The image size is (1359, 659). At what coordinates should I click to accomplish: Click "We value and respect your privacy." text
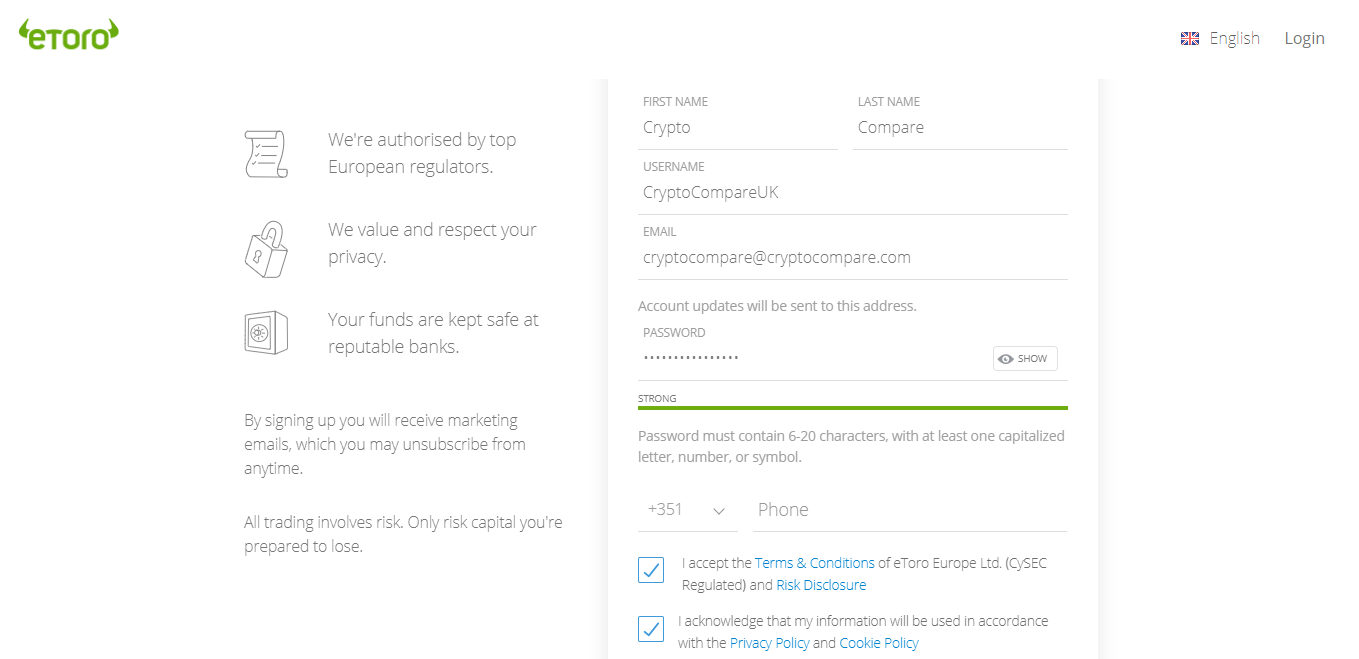point(432,243)
